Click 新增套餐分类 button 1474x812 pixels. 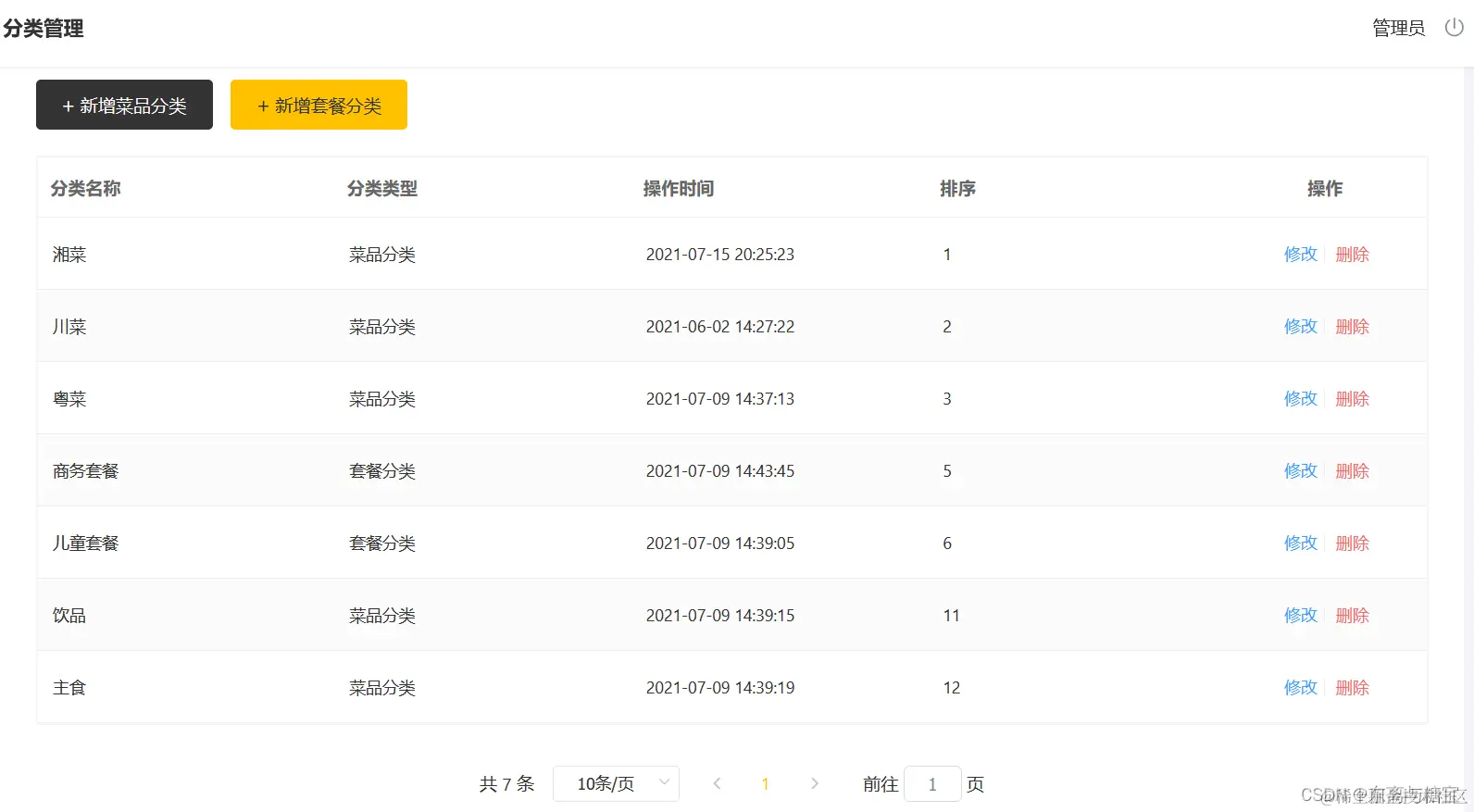point(319,105)
